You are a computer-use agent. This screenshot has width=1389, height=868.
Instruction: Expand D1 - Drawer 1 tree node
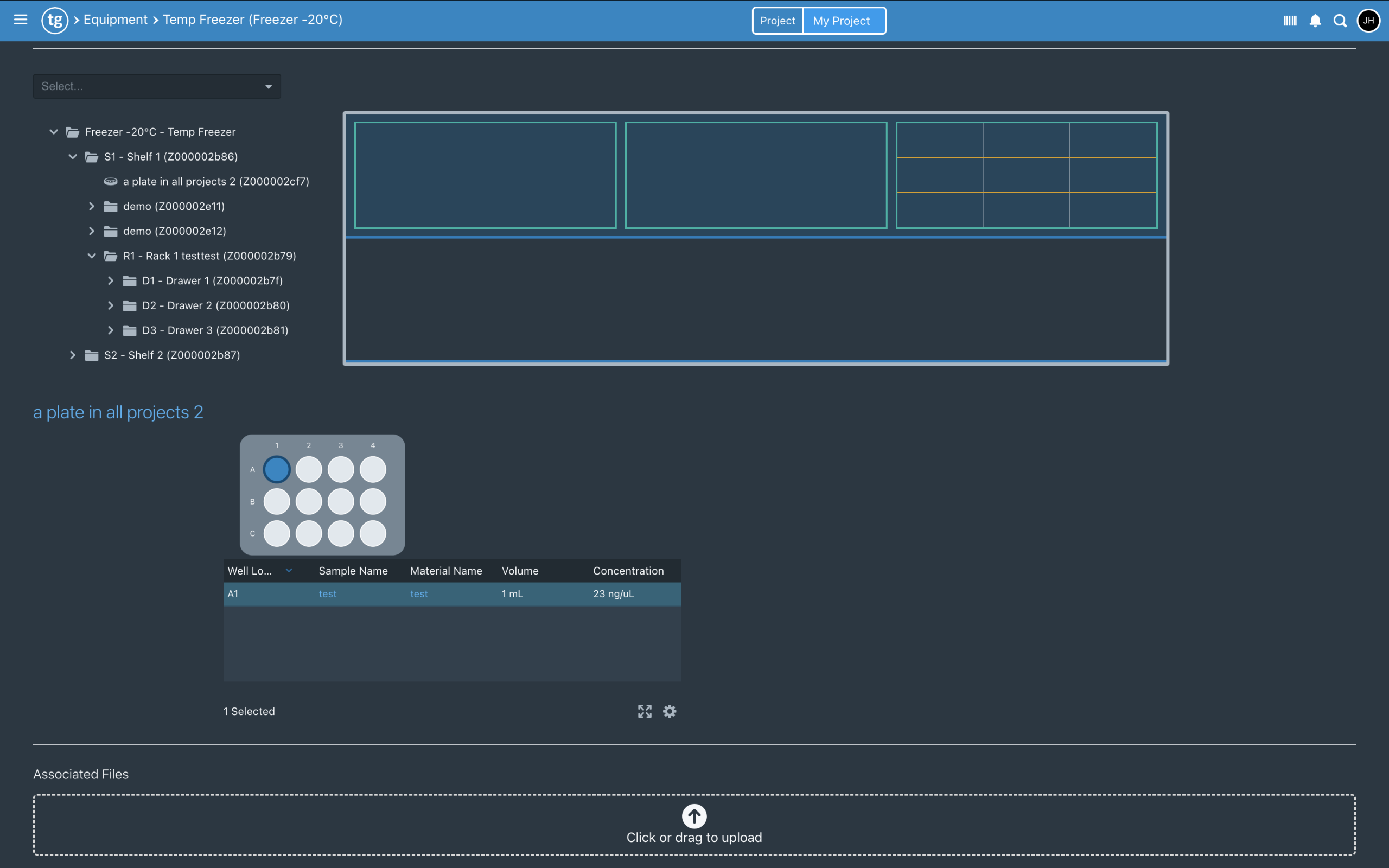coord(111,280)
